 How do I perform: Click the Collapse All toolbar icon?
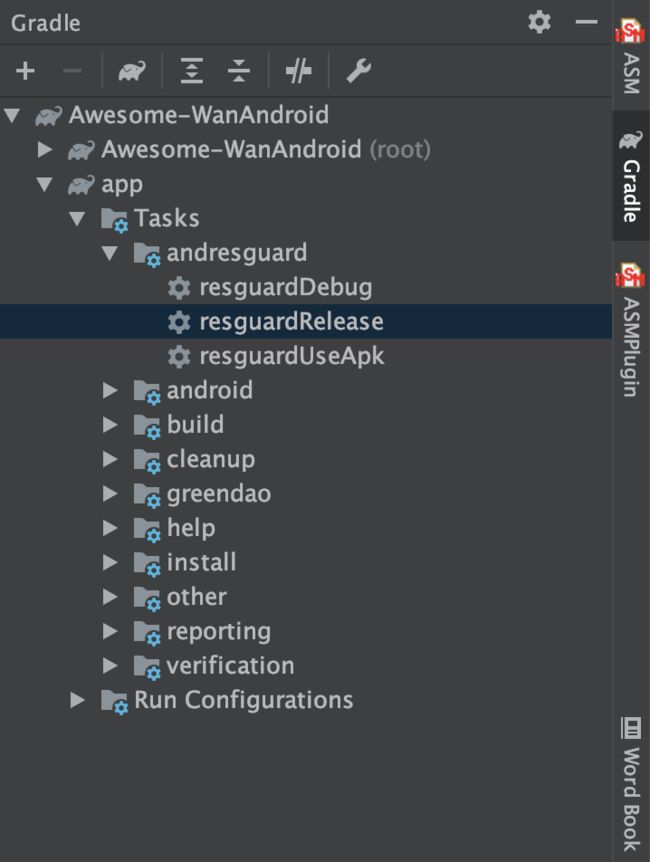coord(239,71)
